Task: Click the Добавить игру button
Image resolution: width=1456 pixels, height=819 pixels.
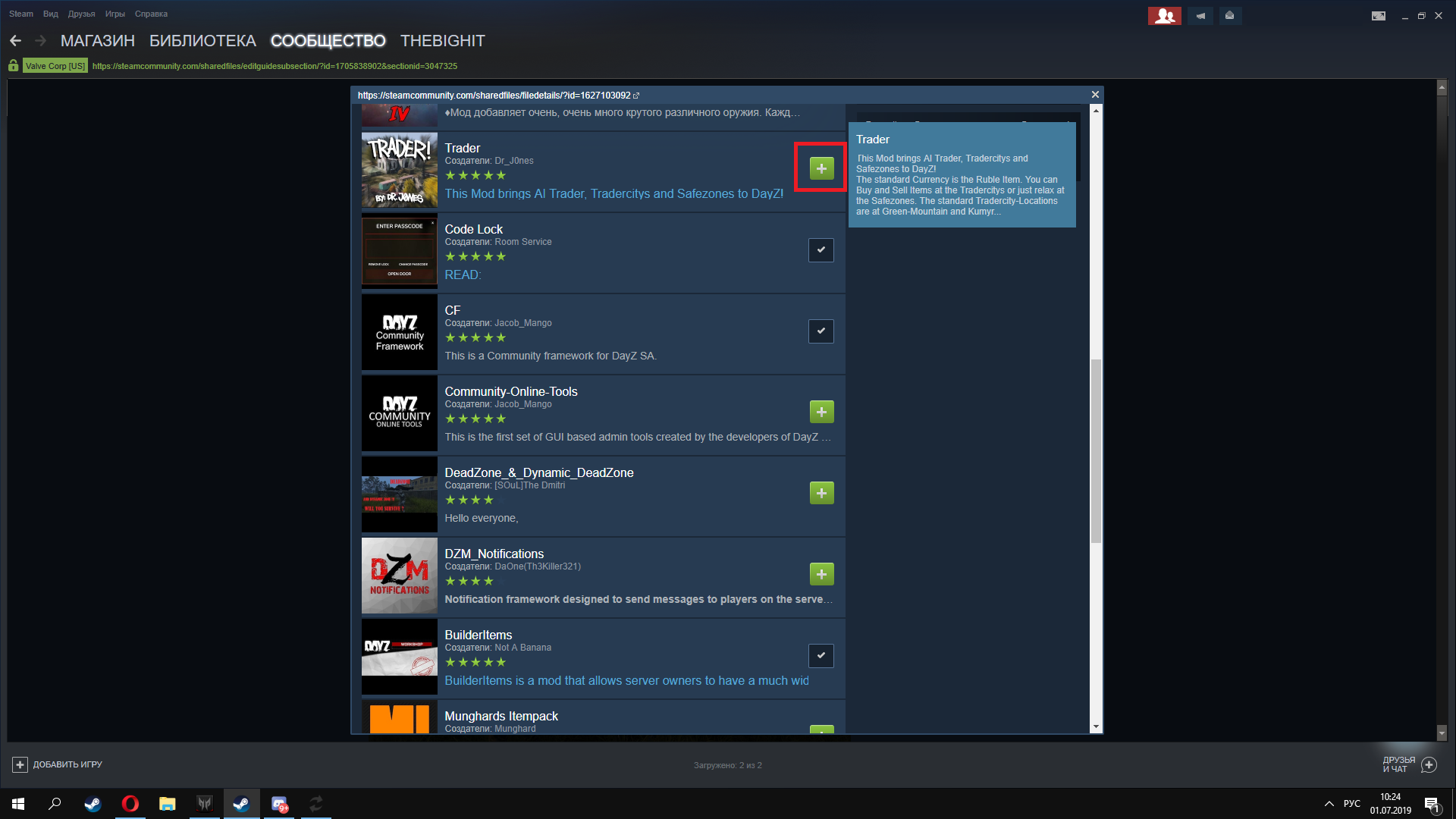Action: click(58, 764)
